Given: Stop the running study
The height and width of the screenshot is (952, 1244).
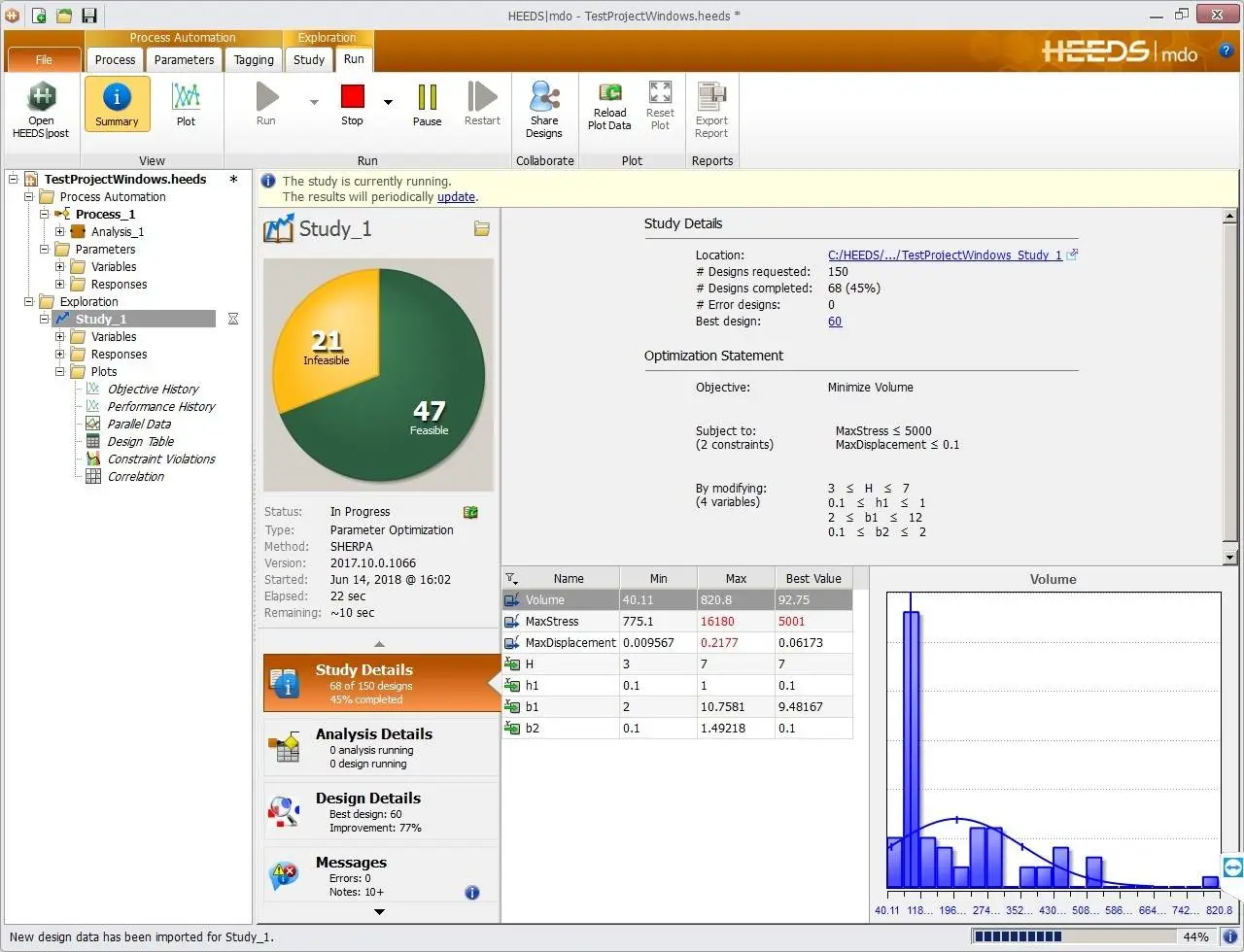Looking at the screenshot, I should pos(352,105).
